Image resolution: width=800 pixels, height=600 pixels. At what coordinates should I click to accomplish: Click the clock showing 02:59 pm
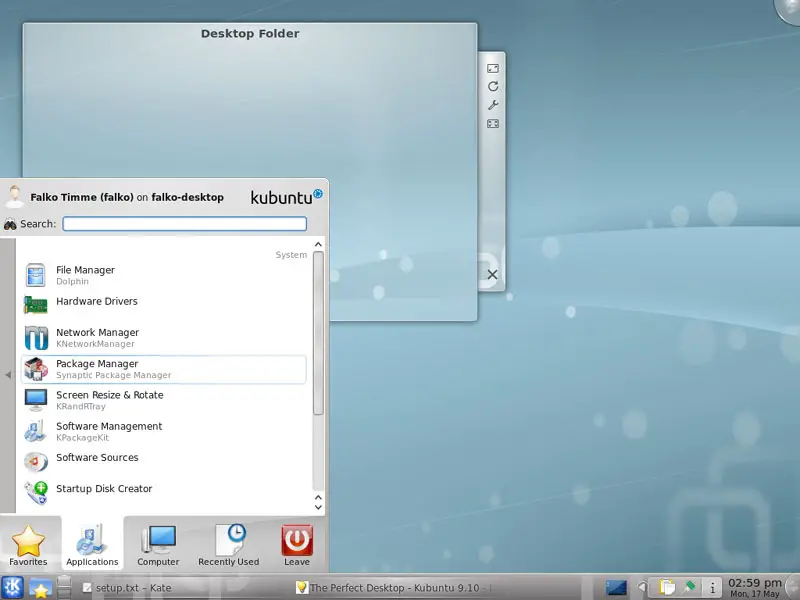pos(755,587)
